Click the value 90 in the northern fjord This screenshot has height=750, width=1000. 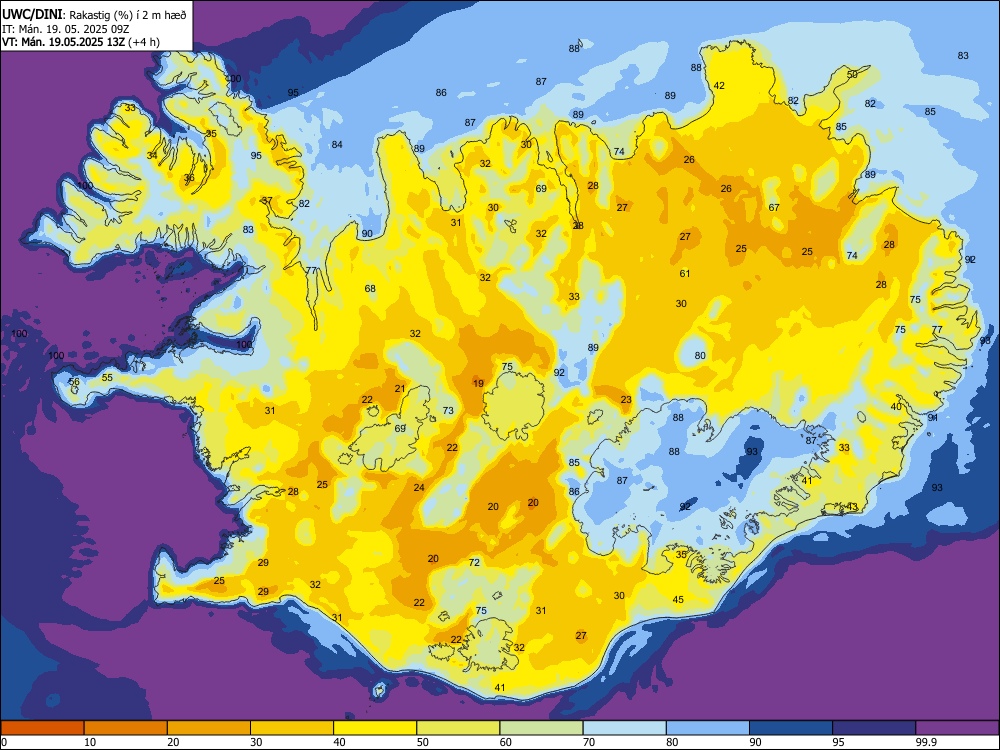point(367,234)
